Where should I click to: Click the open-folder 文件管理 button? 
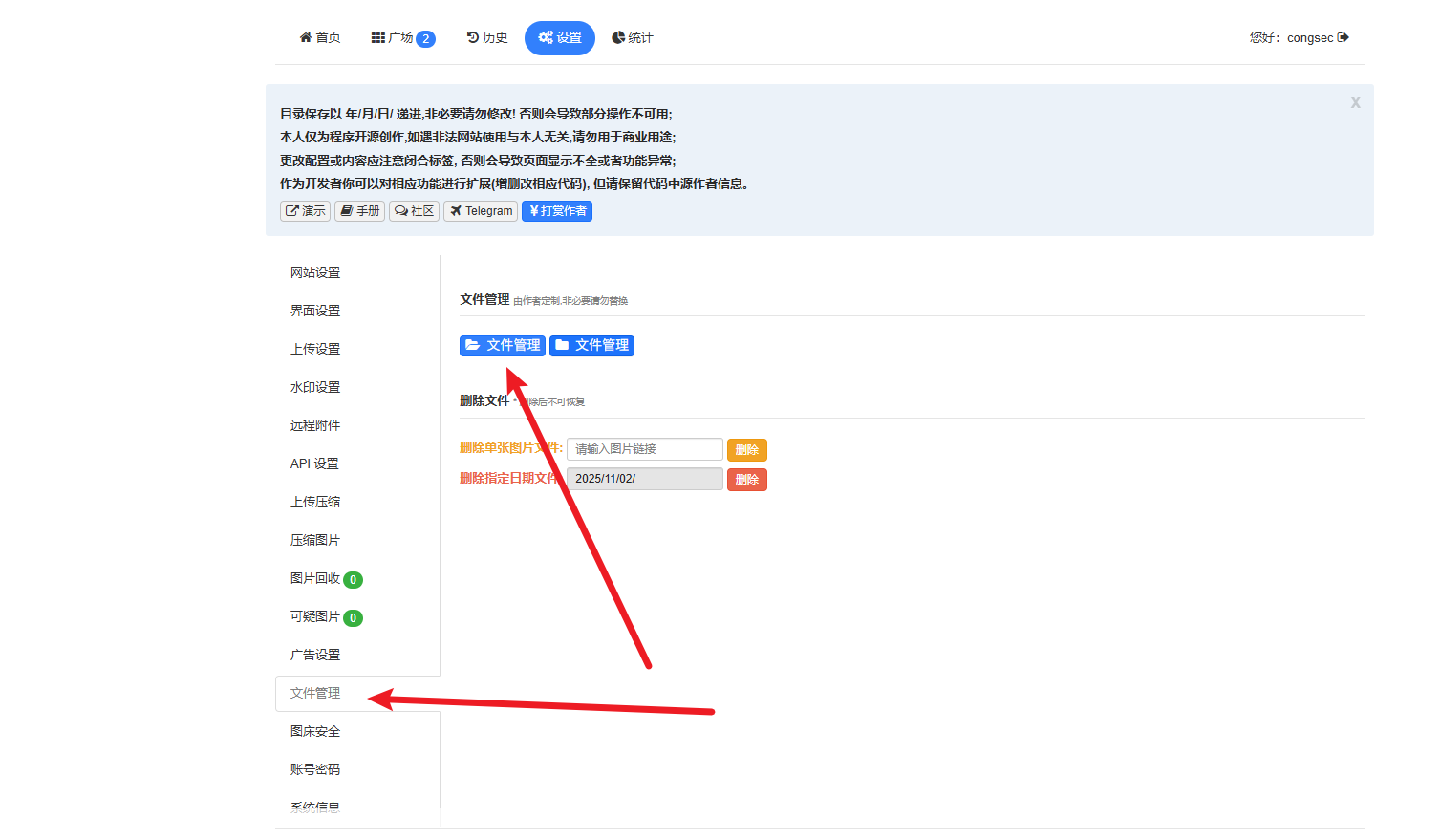click(x=502, y=345)
